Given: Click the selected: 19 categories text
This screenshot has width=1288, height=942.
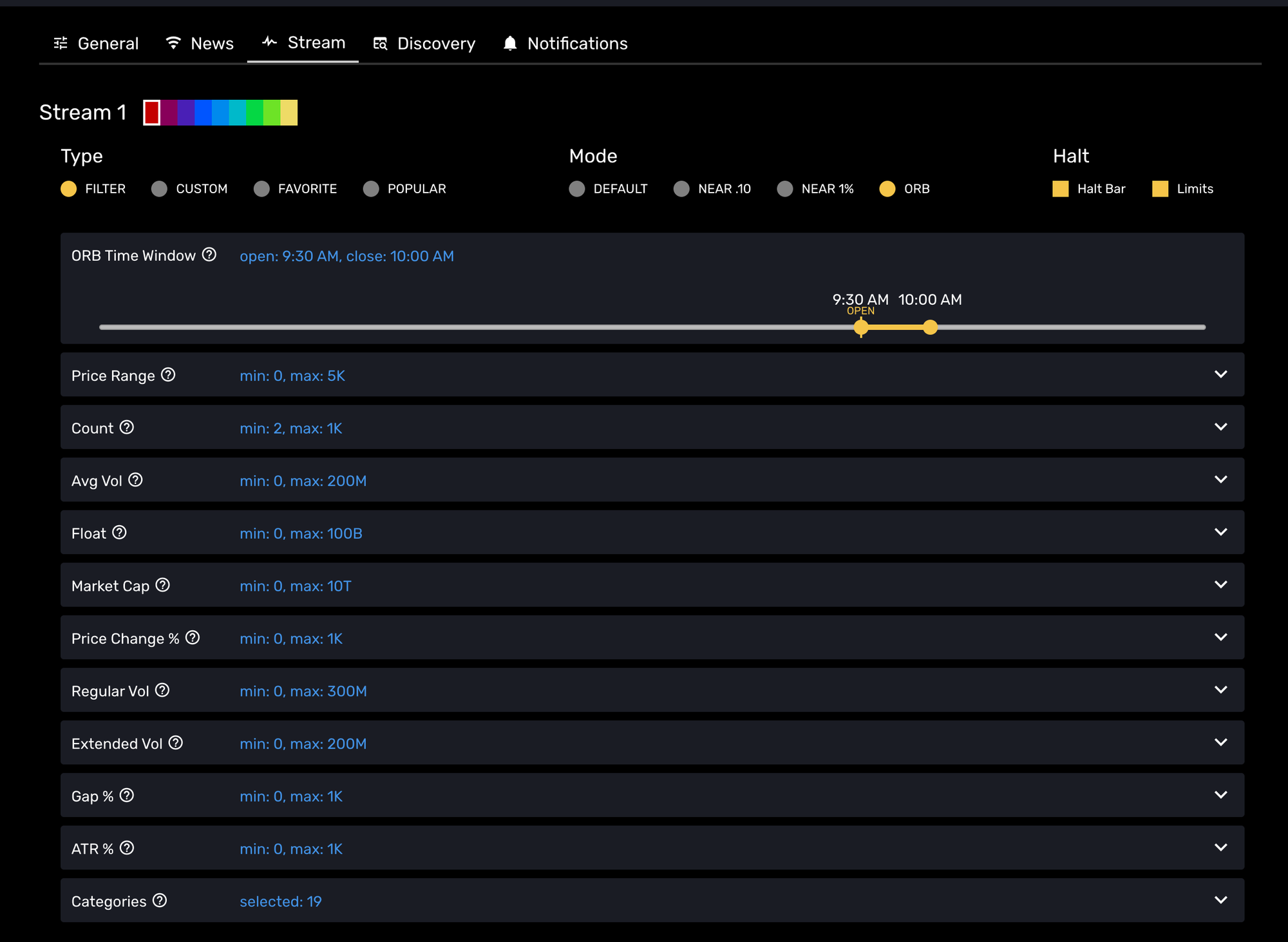Looking at the screenshot, I should (x=281, y=901).
